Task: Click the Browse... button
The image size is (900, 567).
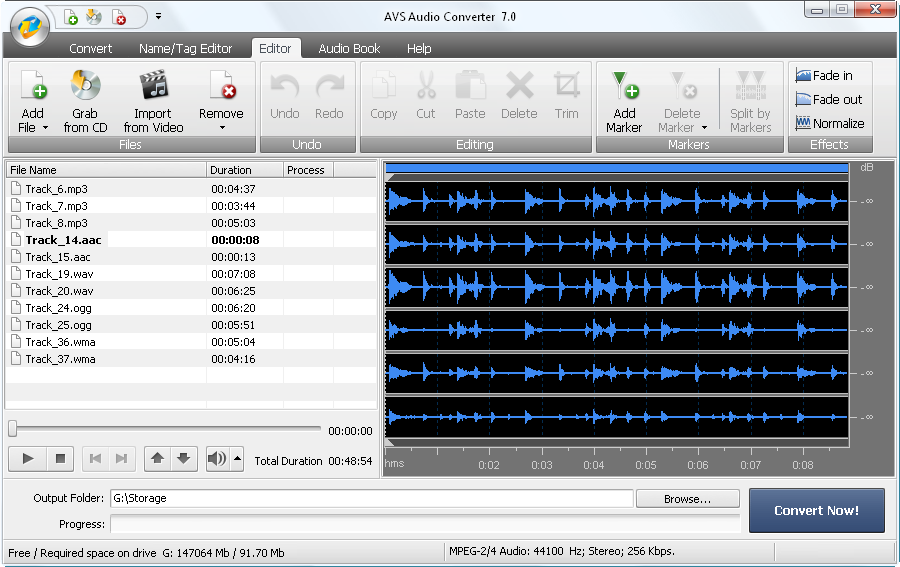Action: [x=687, y=498]
